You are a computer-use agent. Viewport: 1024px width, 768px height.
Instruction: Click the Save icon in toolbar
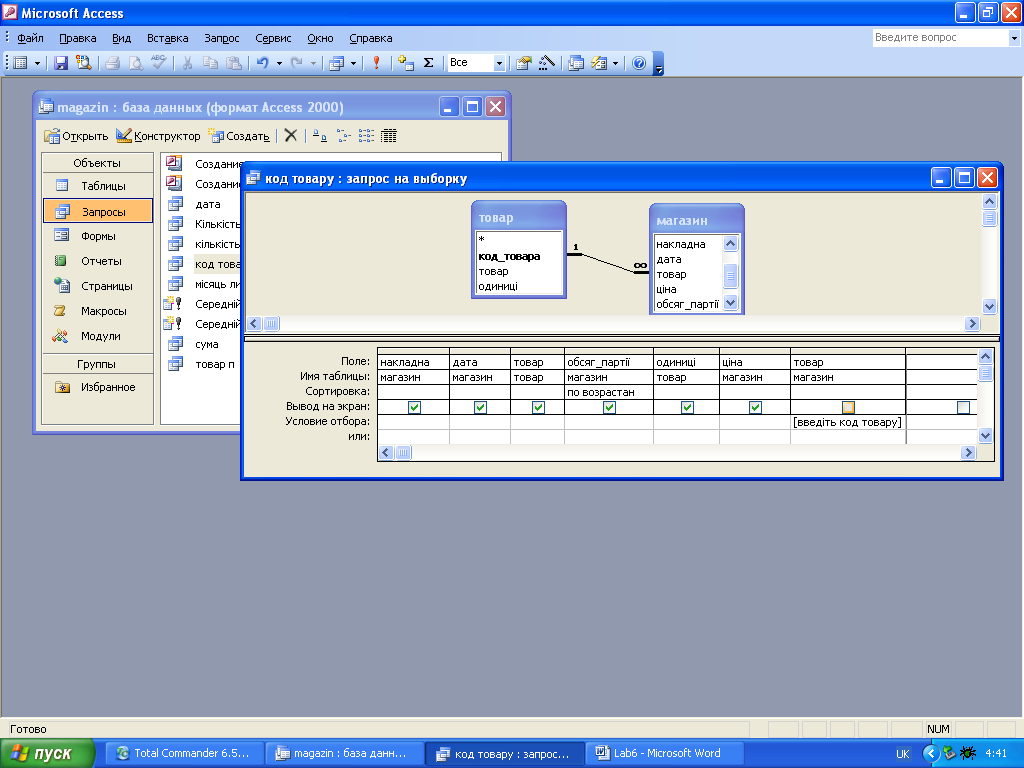(x=61, y=63)
